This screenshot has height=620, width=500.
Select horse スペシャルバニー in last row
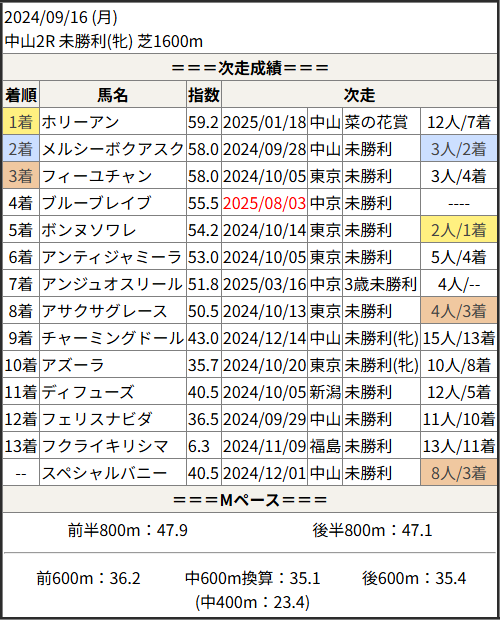[104, 473]
